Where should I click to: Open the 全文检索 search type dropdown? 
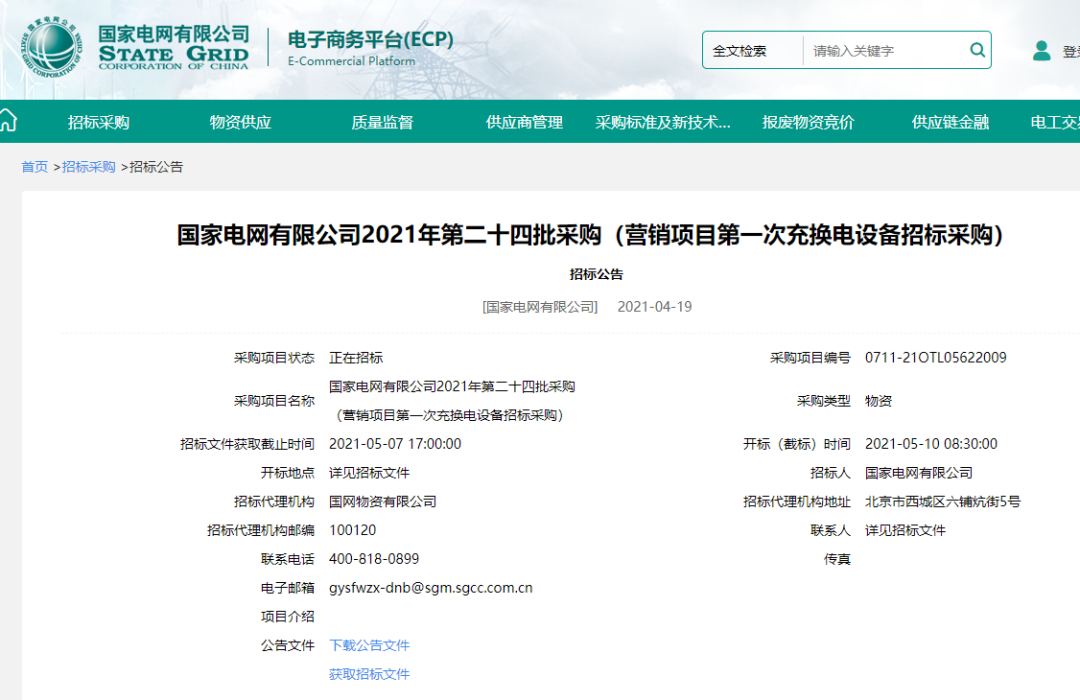click(x=752, y=50)
